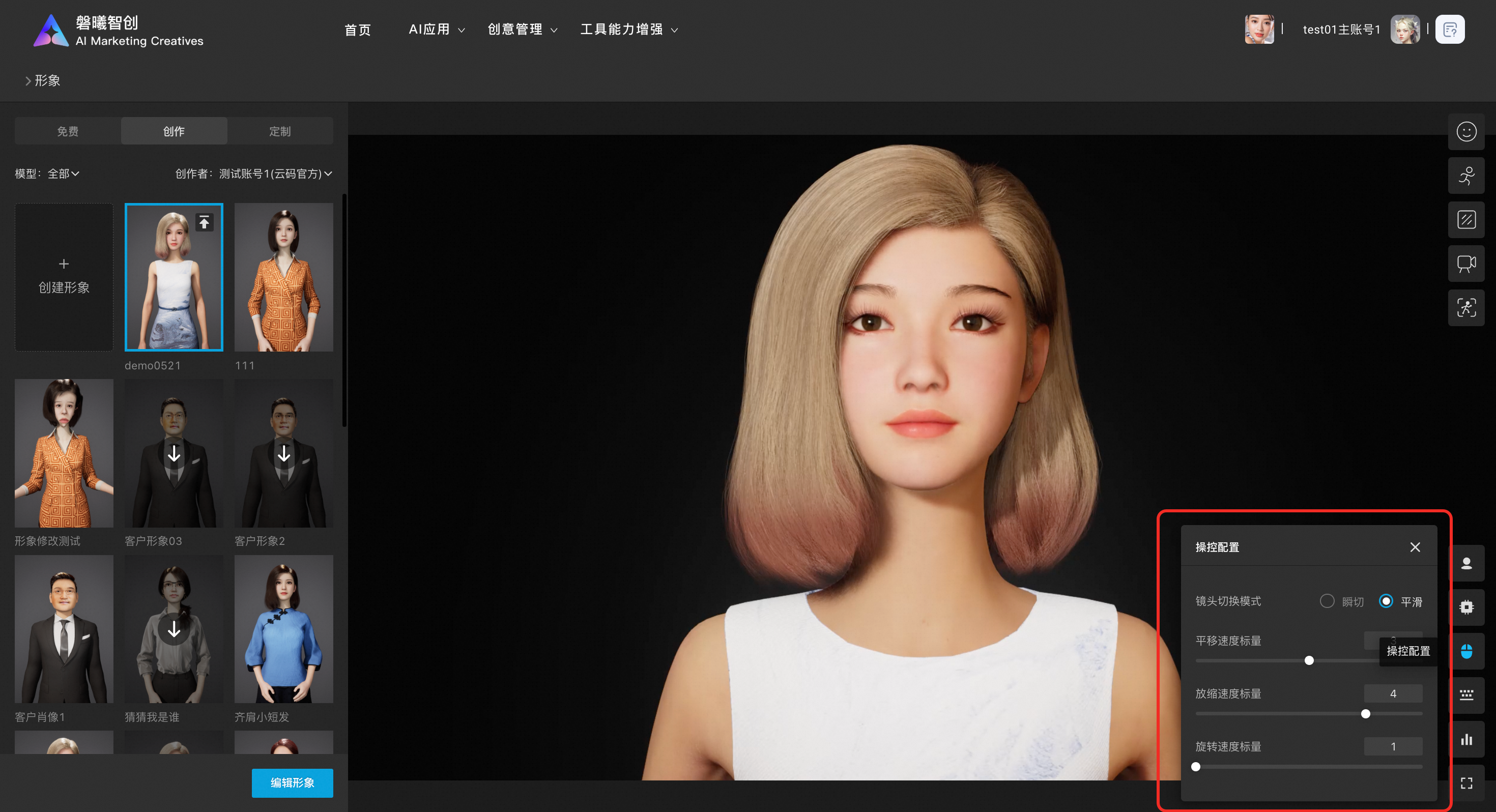Switch to the 创作 tab
Viewport: 1496px width, 812px height.
pos(174,131)
